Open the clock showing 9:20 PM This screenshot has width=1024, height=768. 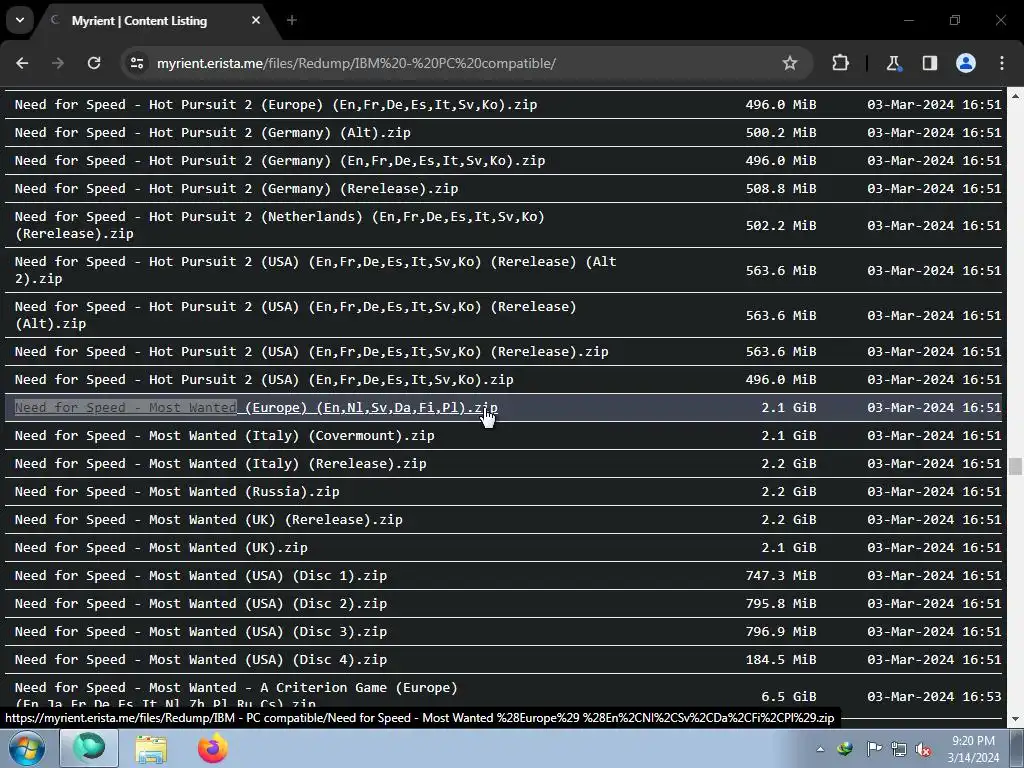(973, 749)
